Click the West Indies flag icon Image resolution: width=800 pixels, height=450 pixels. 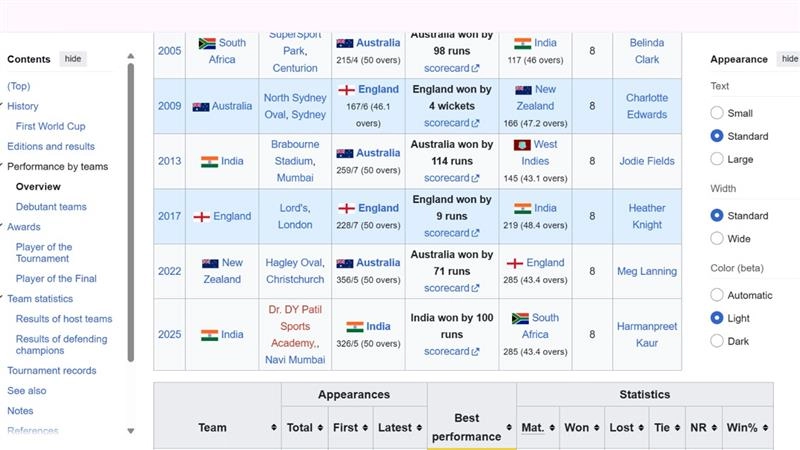[x=520, y=144]
